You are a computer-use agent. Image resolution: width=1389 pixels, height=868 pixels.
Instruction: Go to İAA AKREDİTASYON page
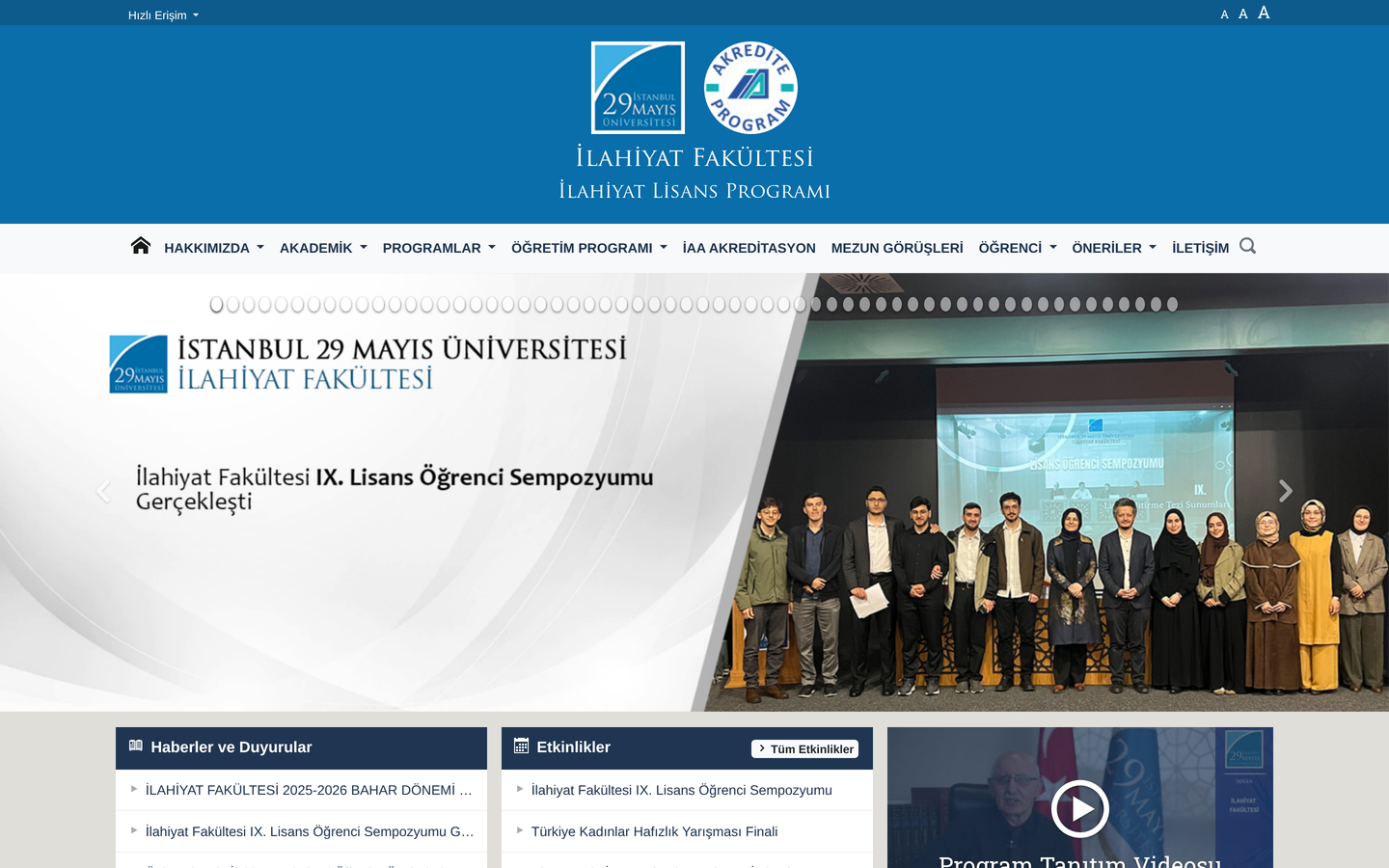tap(749, 248)
